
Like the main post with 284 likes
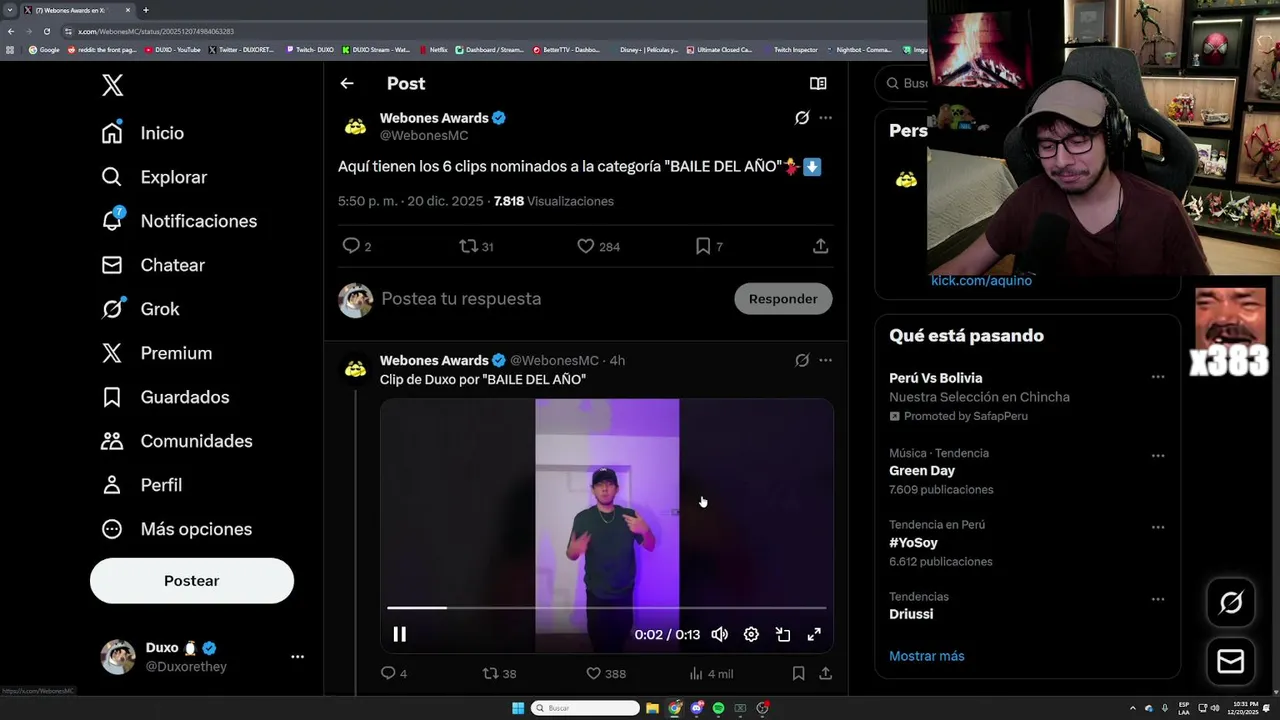click(x=598, y=246)
